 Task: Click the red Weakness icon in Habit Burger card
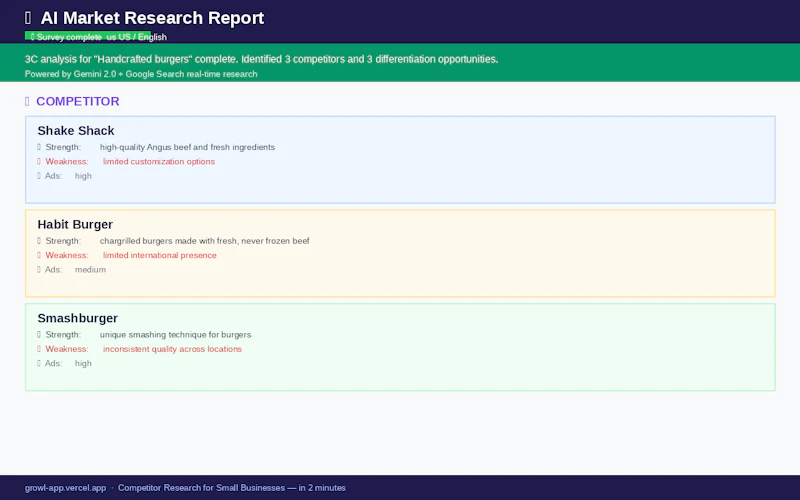point(39,255)
